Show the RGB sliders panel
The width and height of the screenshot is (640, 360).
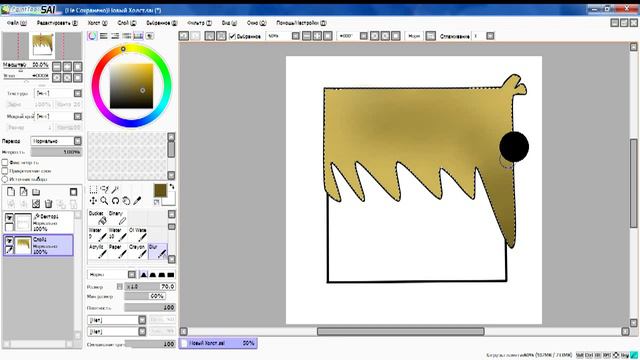[x=104, y=36]
